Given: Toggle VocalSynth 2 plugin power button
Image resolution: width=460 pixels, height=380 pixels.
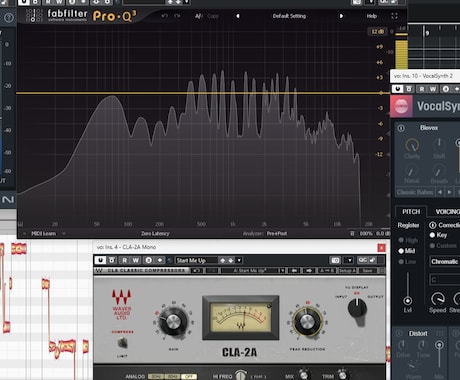Looking at the screenshot, I should tap(397, 89).
